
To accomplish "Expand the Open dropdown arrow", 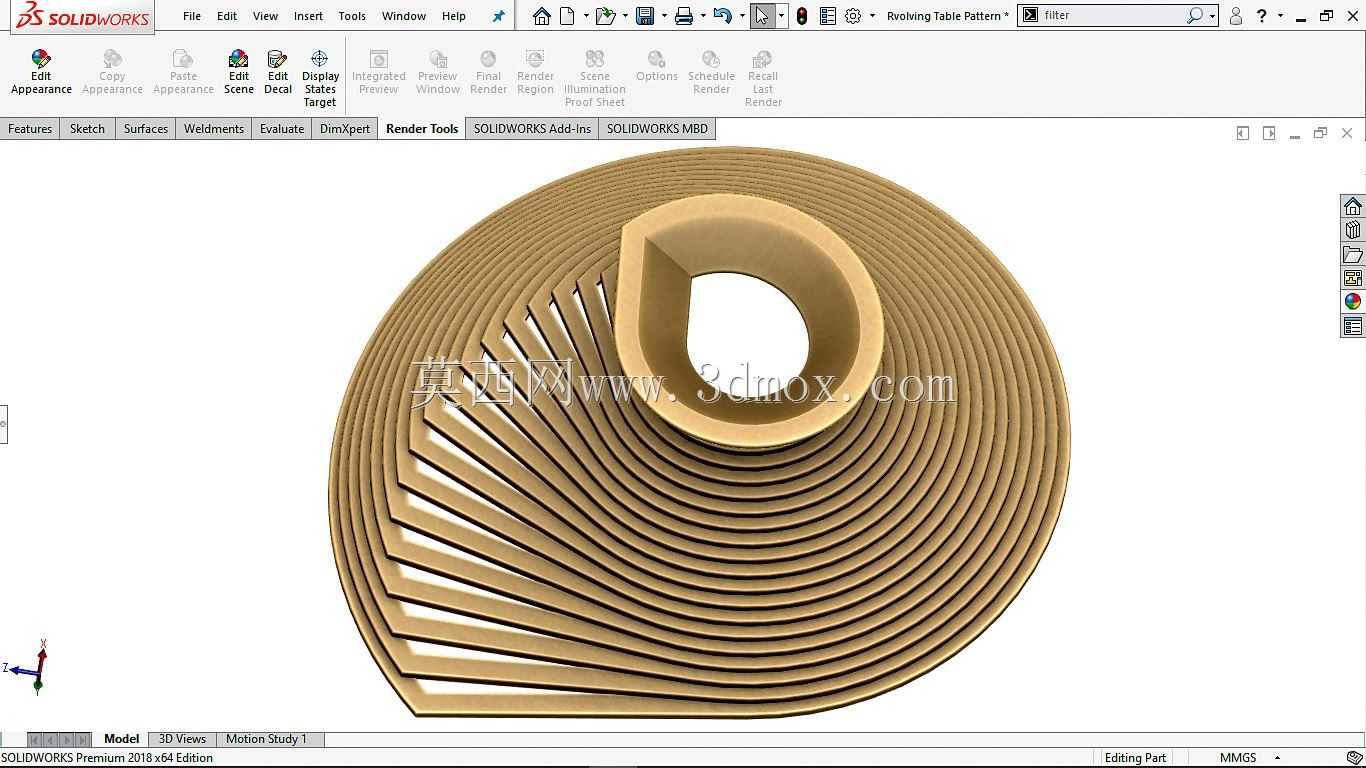I will pyautogui.click(x=625, y=16).
